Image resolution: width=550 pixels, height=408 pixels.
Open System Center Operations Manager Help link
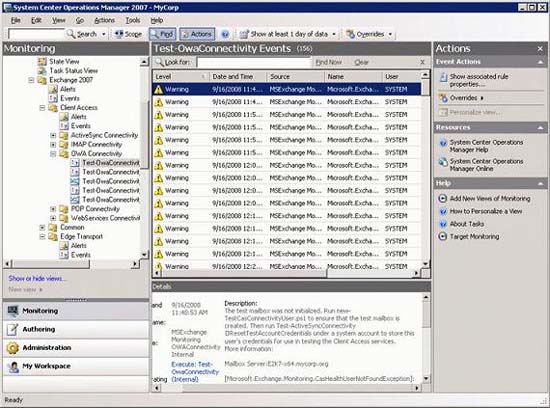point(486,146)
